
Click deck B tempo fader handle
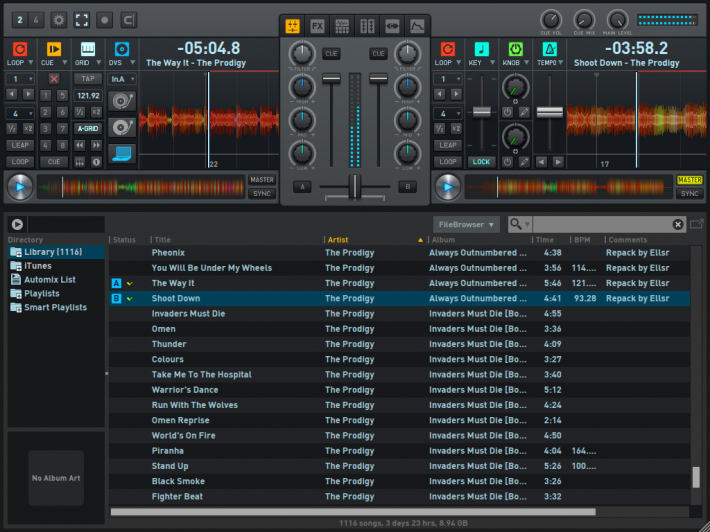click(550, 112)
